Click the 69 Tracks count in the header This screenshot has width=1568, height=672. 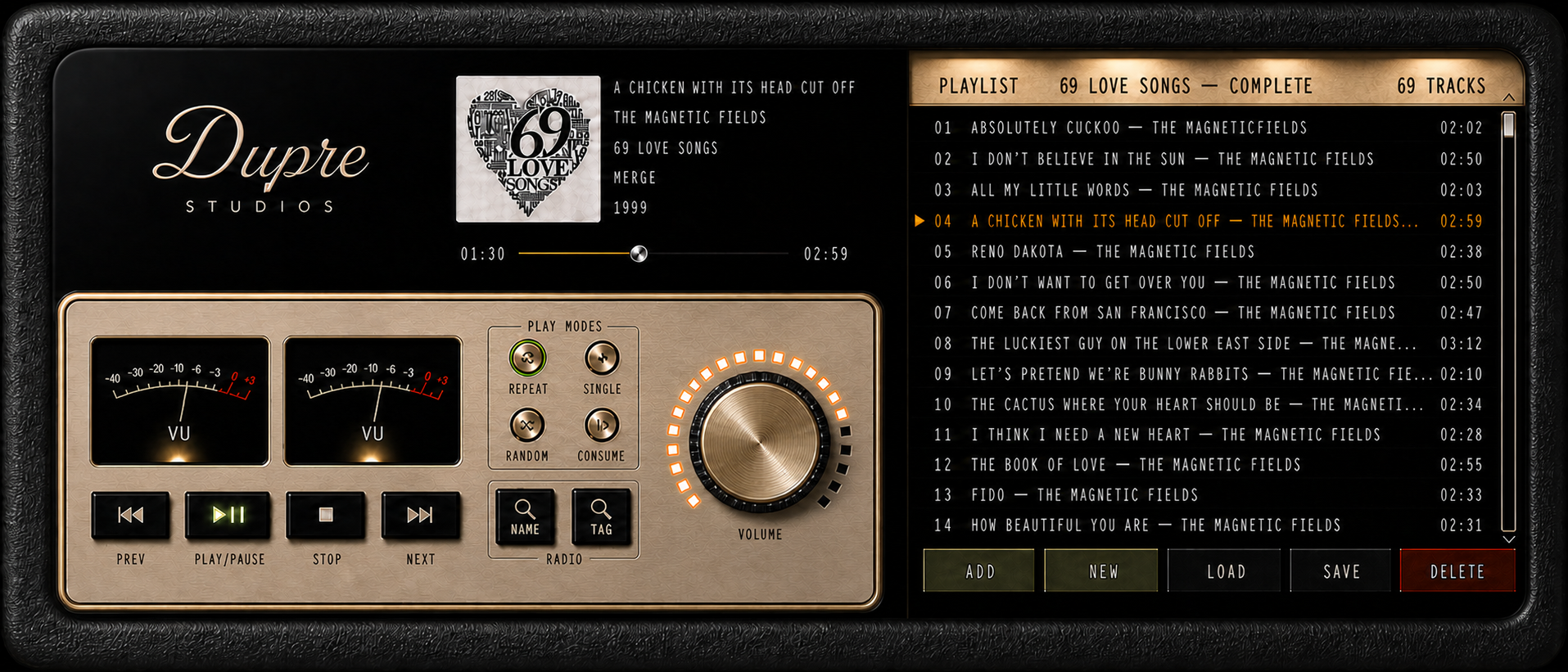pyautogui.click(x=1441, y=86)
